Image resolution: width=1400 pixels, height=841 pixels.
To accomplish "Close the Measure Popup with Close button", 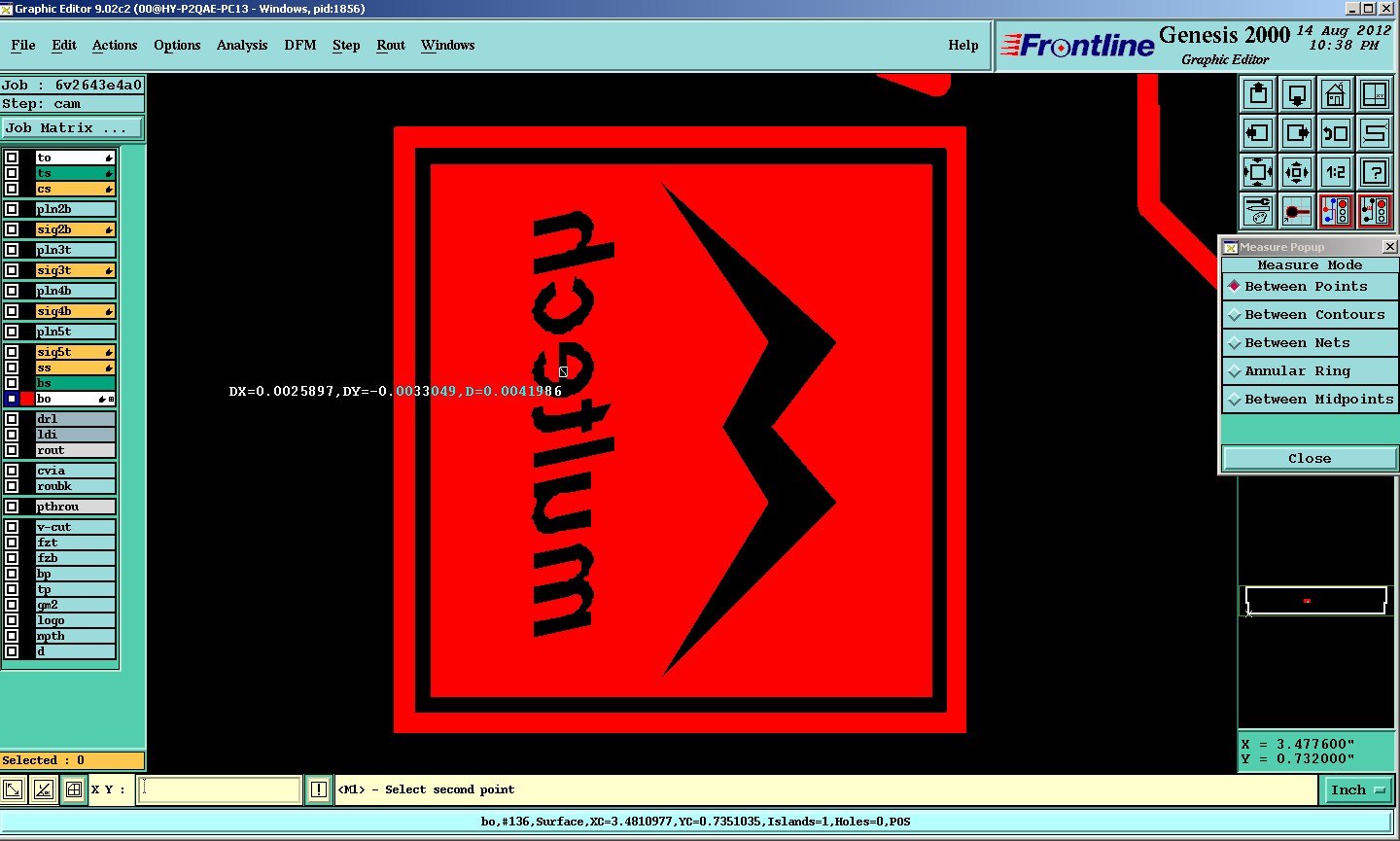I will [x=1310, y=458].
